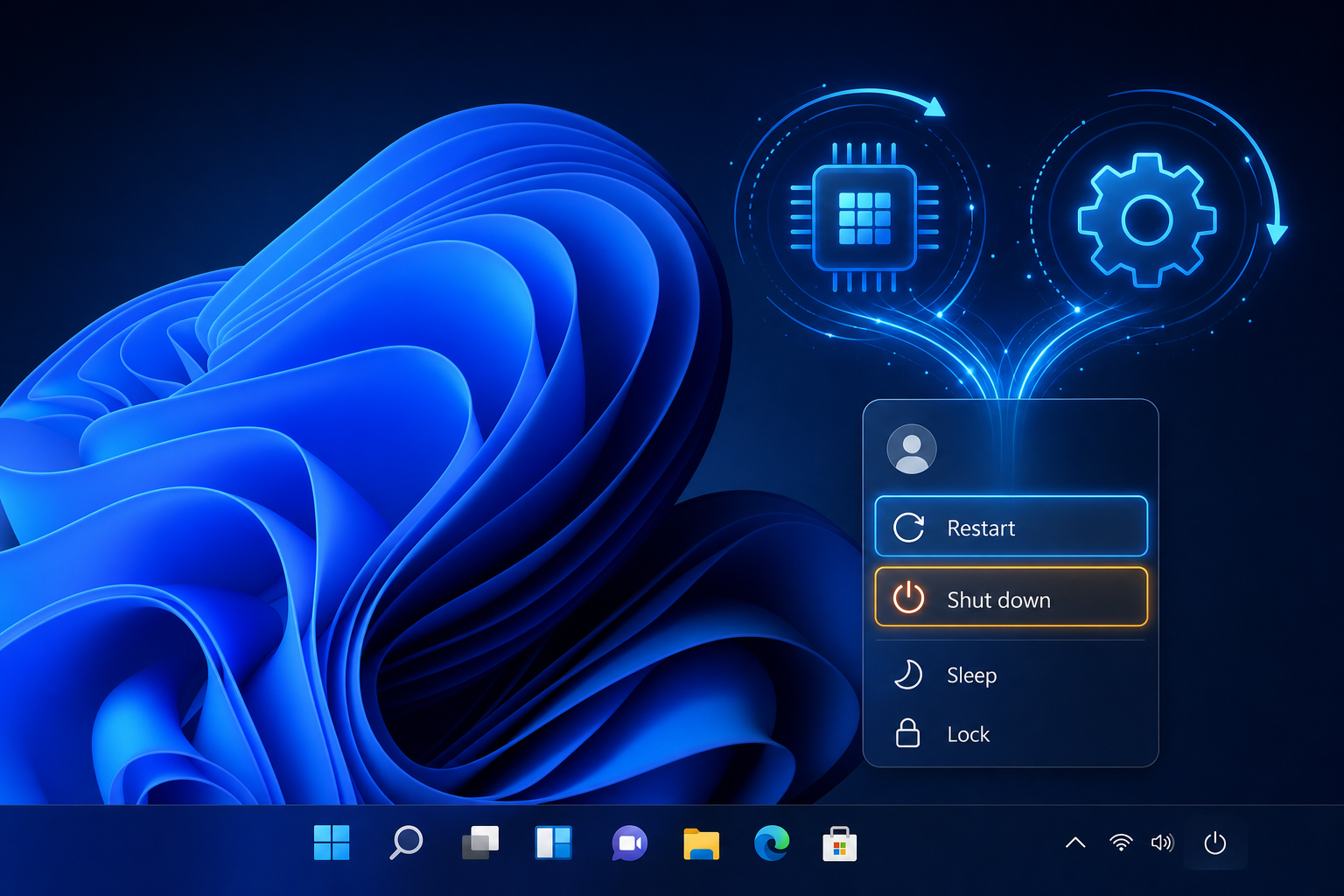Open the Microsoft Store

pyautogui.click(x=840, y=843)
